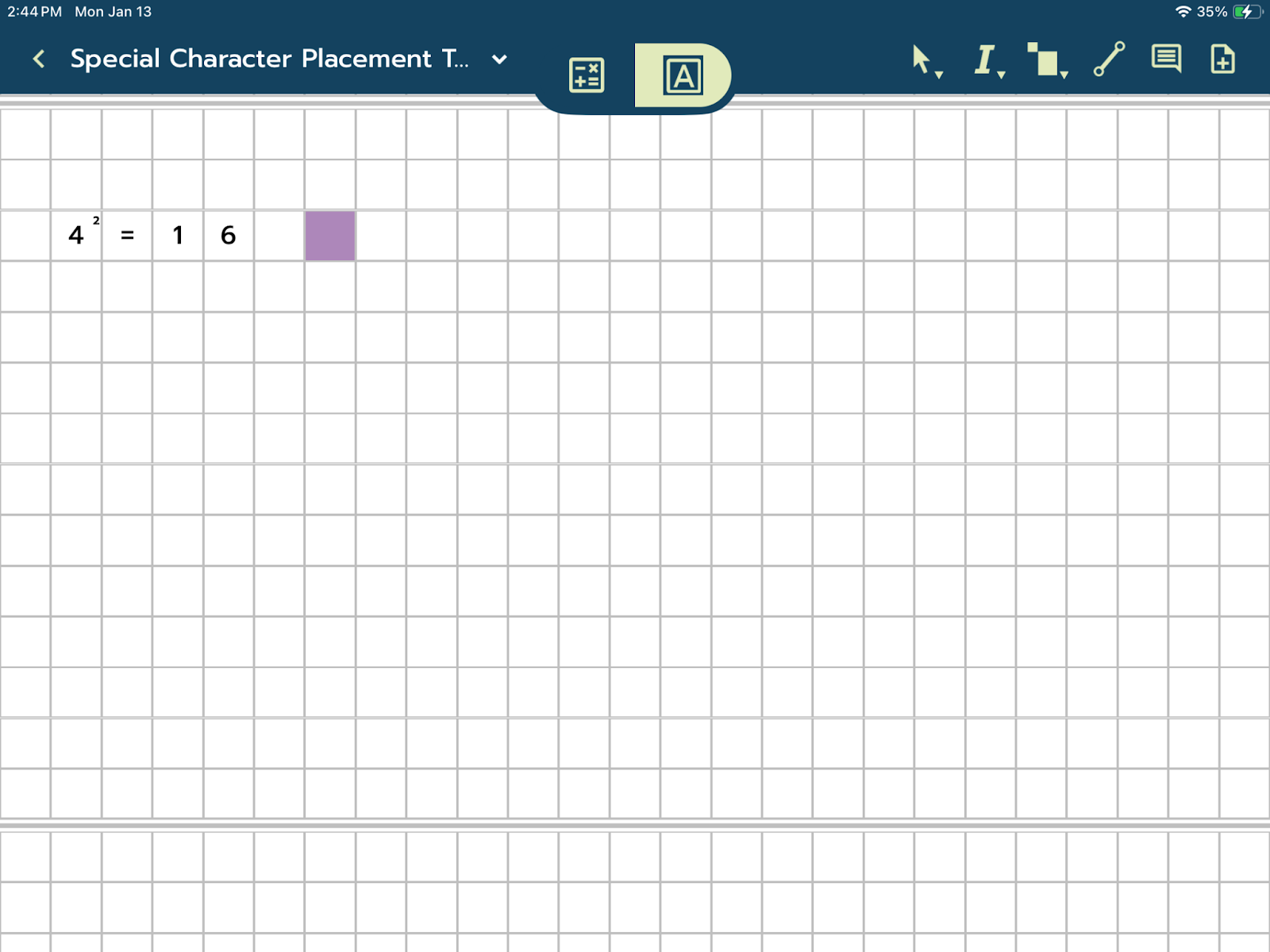Select the cell with the equals sign

pyautogui.click(x=127, y=236)
